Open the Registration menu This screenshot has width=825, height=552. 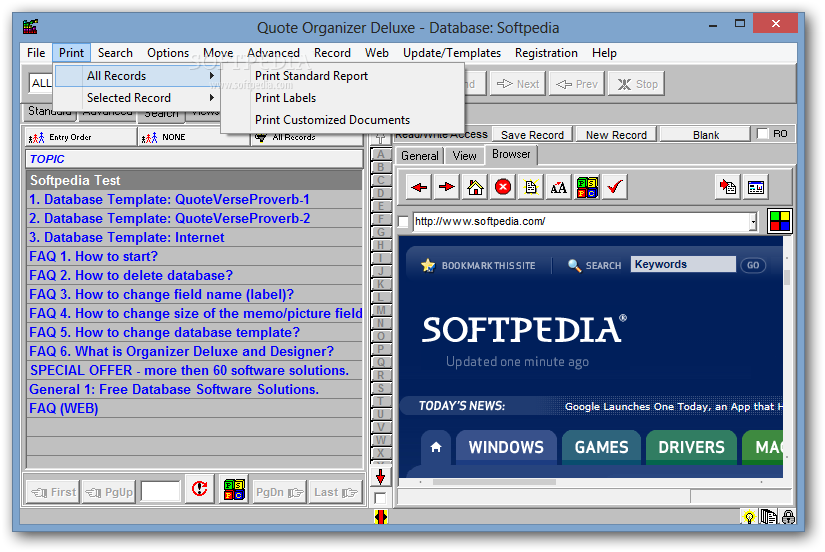(x=546, y=53)
